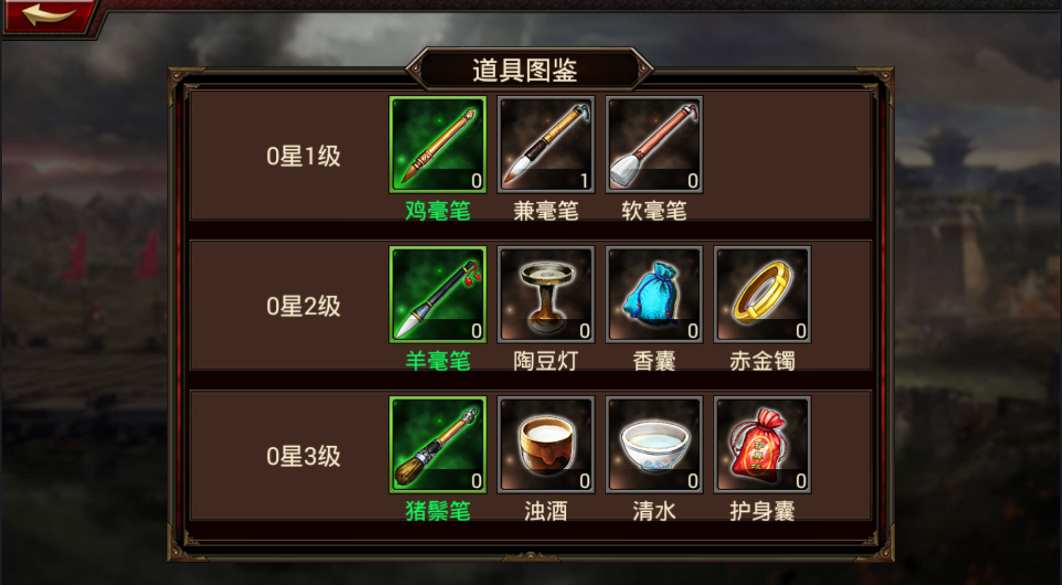This screenshot has width=1062, height=585.
Task: Select the 羊毫笔 brush icon
Action: 438,295
